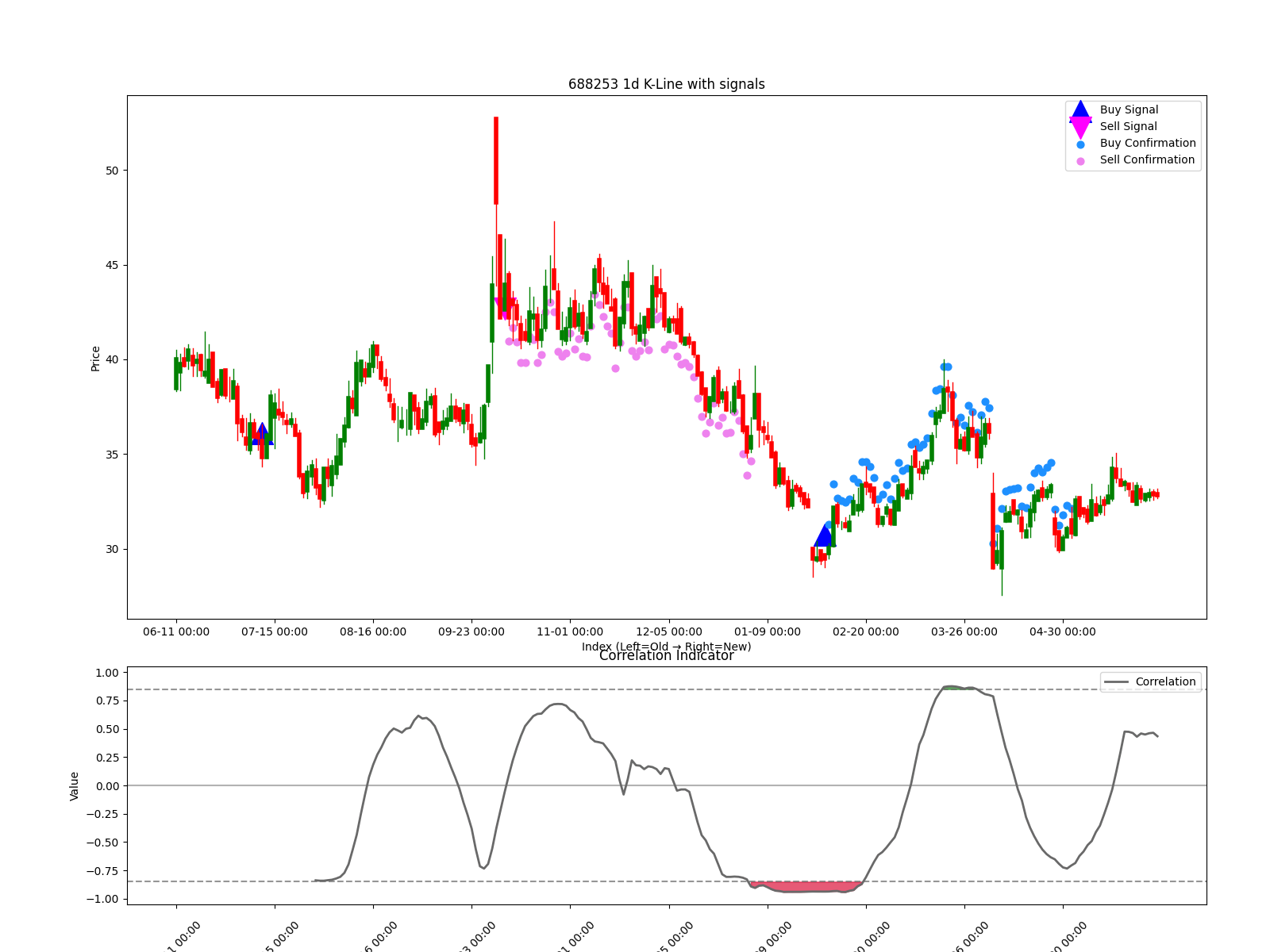Click the '09-23 00:00' x-axis tick label

pos(471,632)
